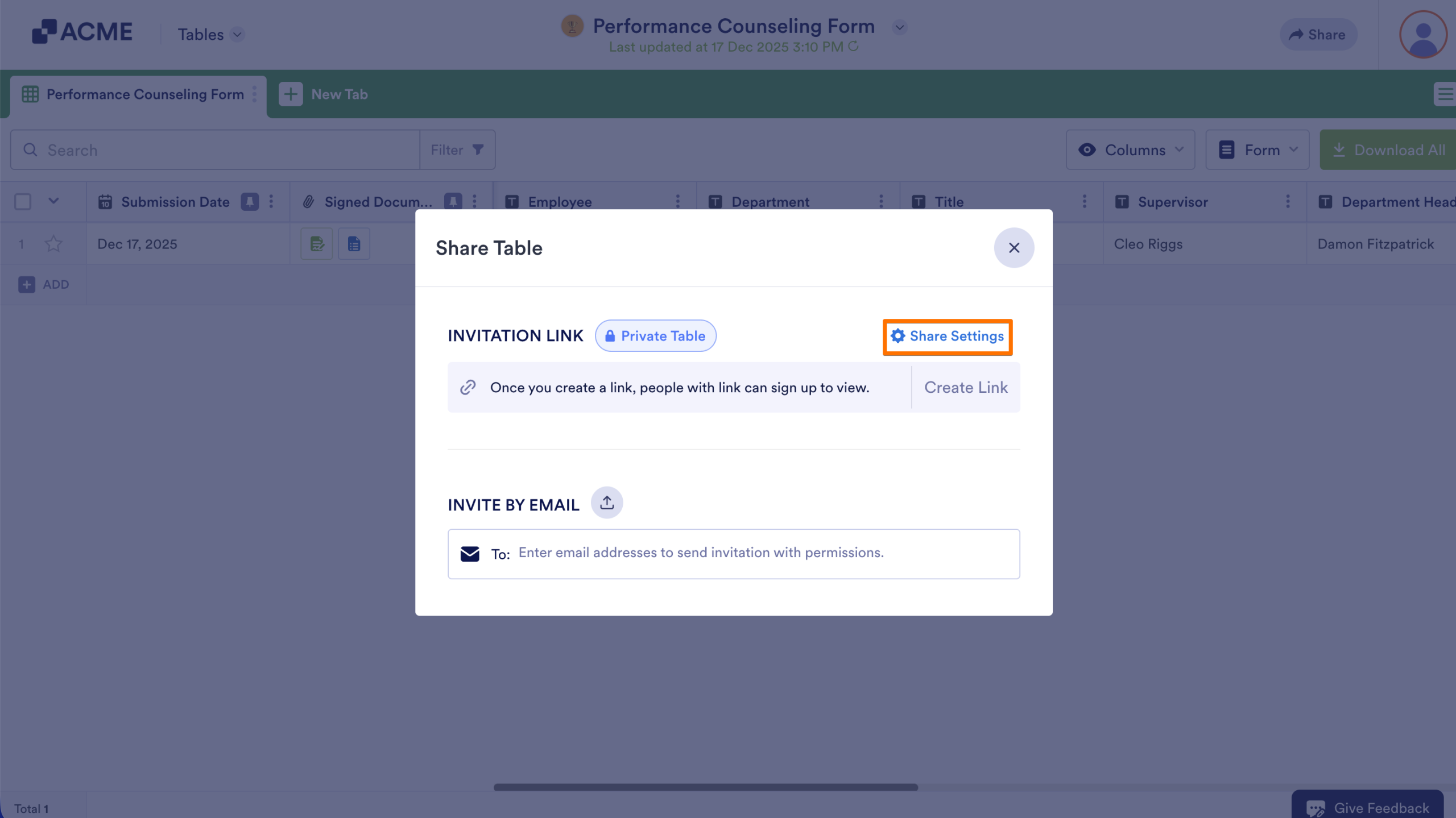Click the ACME logo
This screenshot has height=818, width=1456.
82,32
